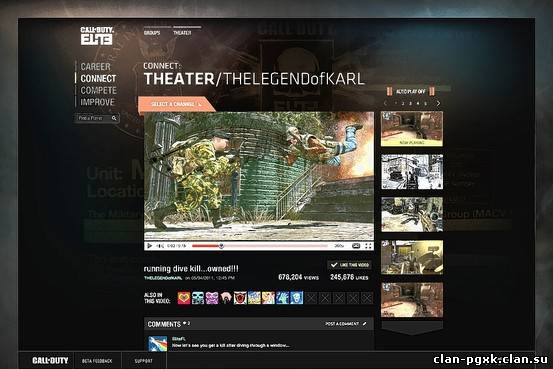
Task: Open the Compete section in the sidebar
Action: click(98, 90)
